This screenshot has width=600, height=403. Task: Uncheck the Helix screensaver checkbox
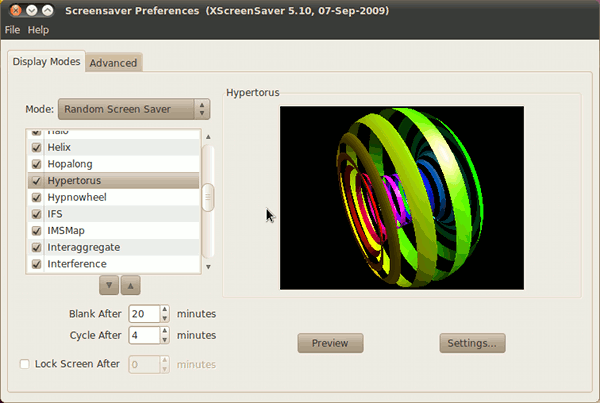coord(37,148)
